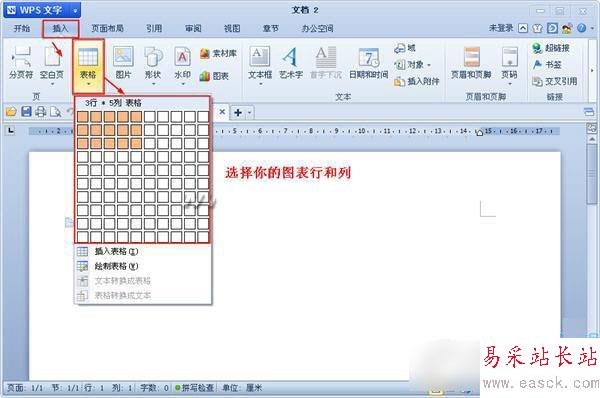The image size is (600, 398).
Task: Open the 素材库 material library
Action: point(218,54)
